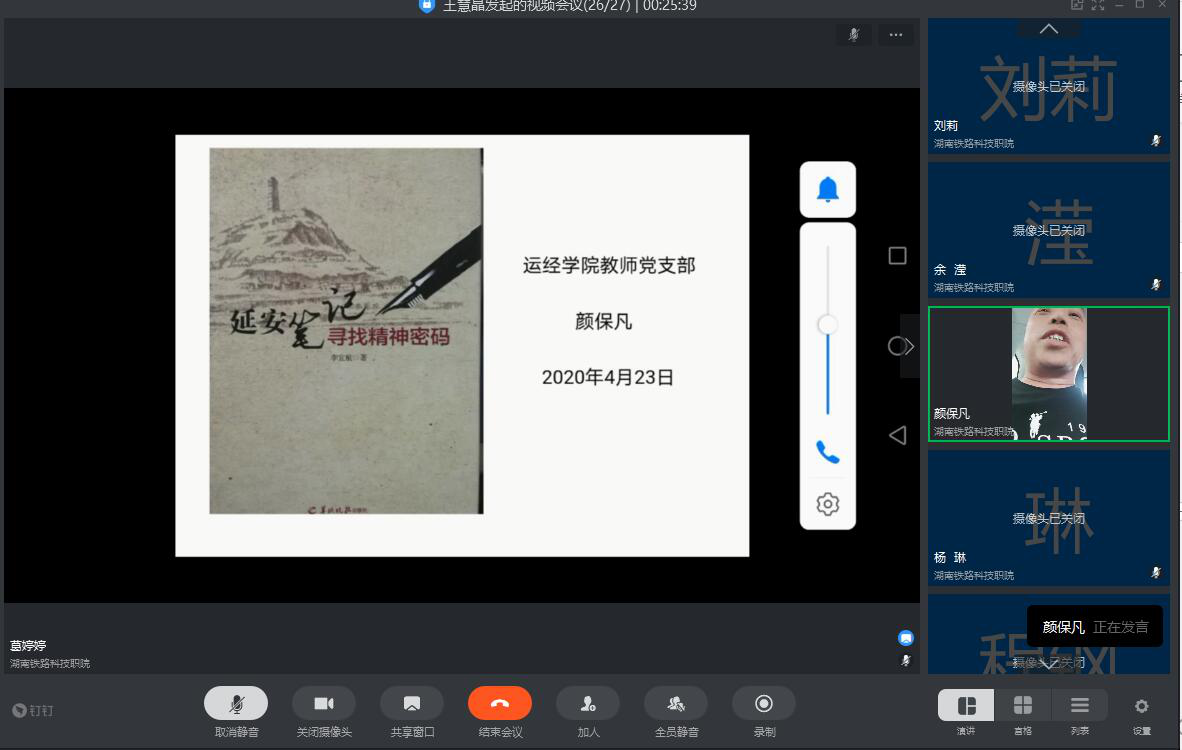Click the blue screen-share badge near 葛婷婷

(x=906, y=638)
